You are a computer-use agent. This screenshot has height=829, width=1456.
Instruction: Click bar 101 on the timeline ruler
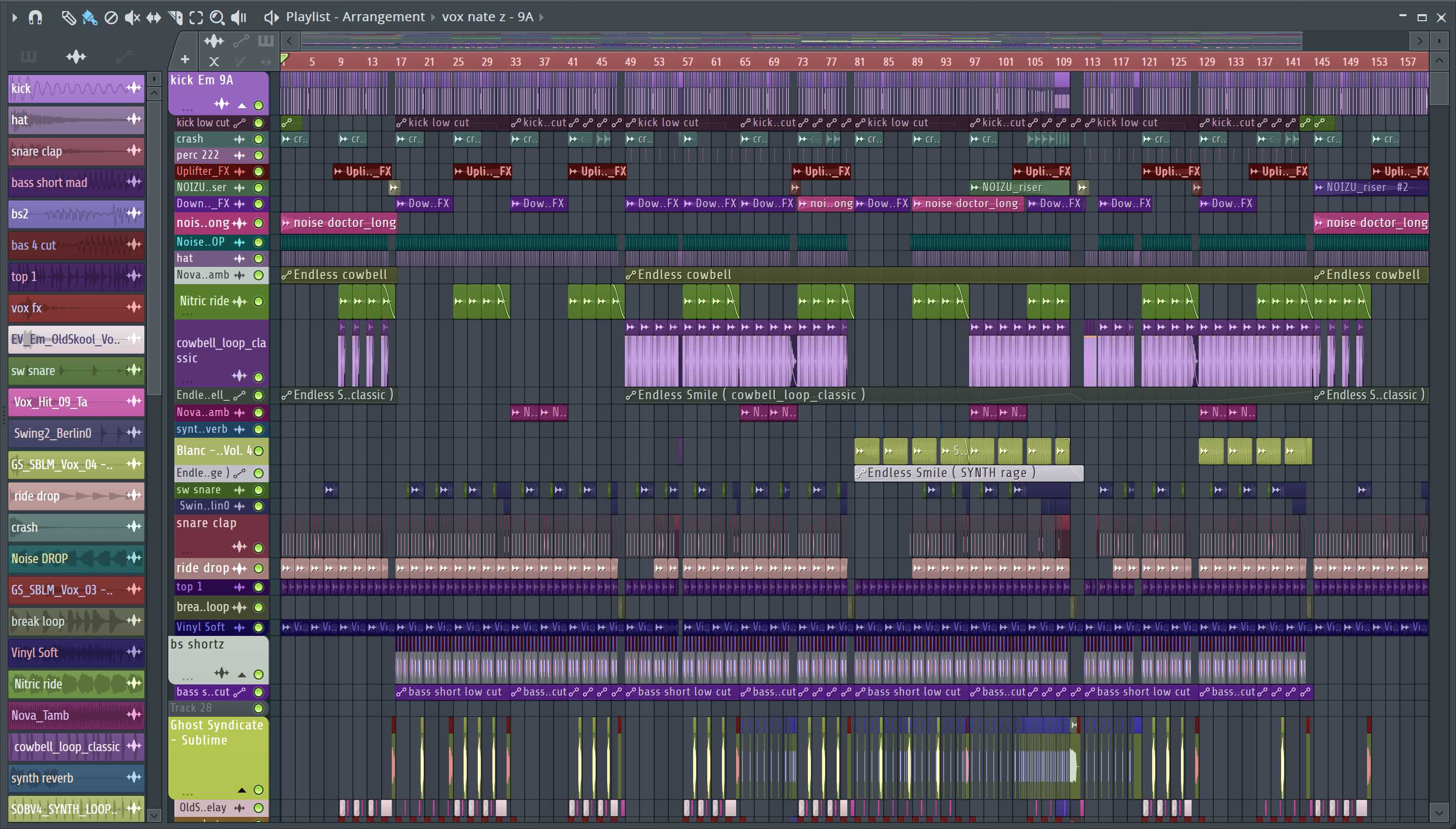point(1006,62)
